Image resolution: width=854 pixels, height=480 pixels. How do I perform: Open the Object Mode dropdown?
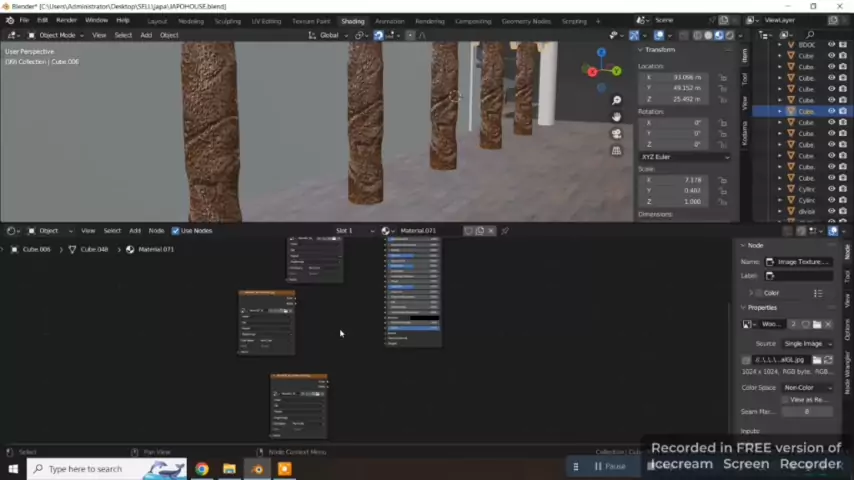click(x=56, y=35)
